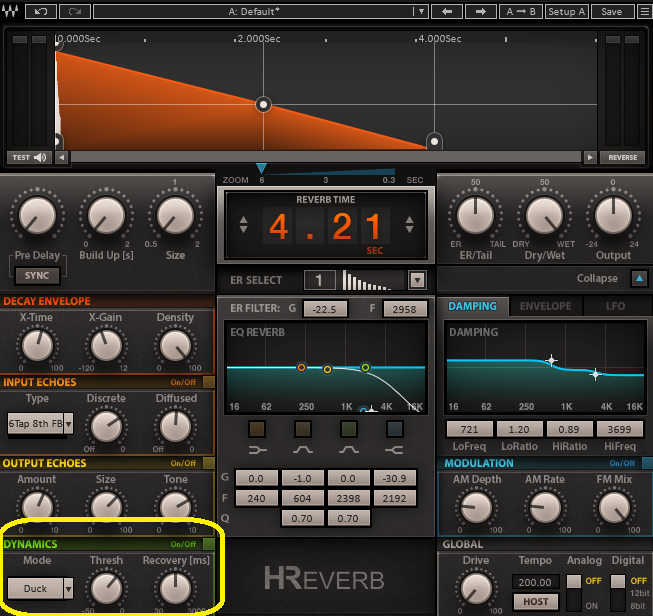Click the low-shelf EQ band shape icon
Screen dimensions: 653x616
click(x=259, y=430)
